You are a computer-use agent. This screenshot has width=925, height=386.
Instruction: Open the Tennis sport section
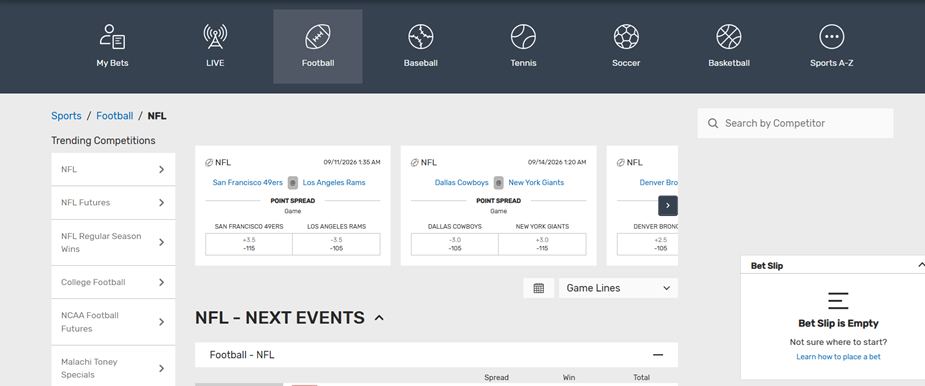(523, 46)
